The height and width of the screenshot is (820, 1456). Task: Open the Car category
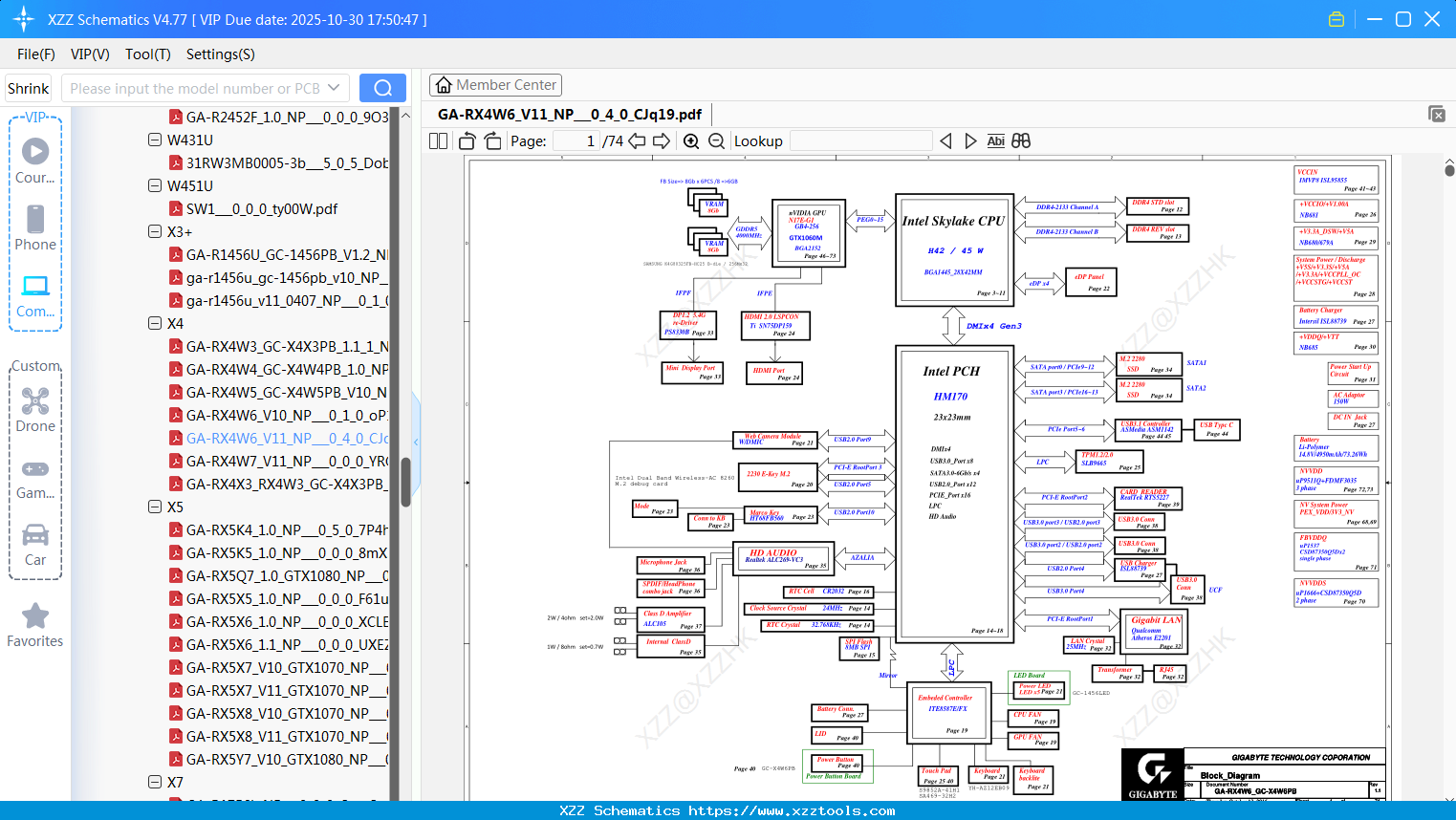35,544
